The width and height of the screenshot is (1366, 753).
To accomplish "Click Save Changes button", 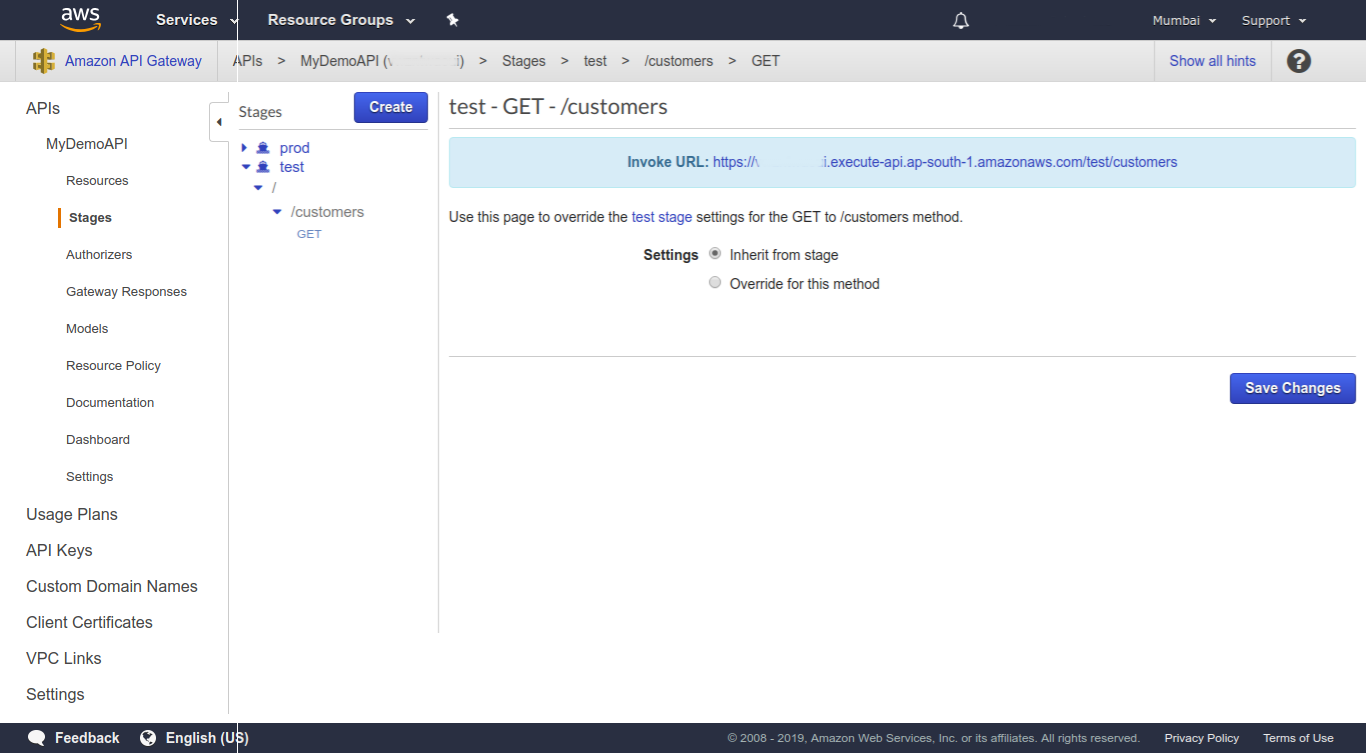I will pos(1292,388).
